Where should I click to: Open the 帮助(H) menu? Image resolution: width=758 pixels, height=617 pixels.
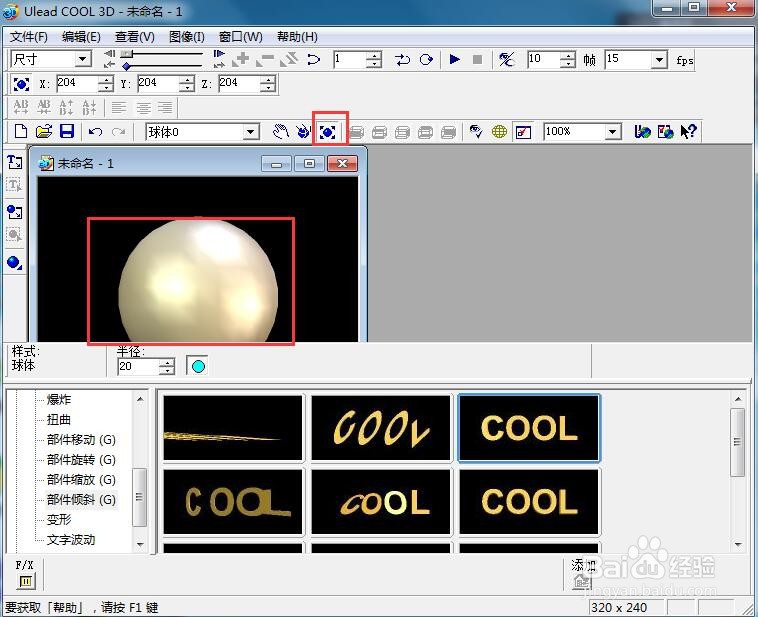297,37
